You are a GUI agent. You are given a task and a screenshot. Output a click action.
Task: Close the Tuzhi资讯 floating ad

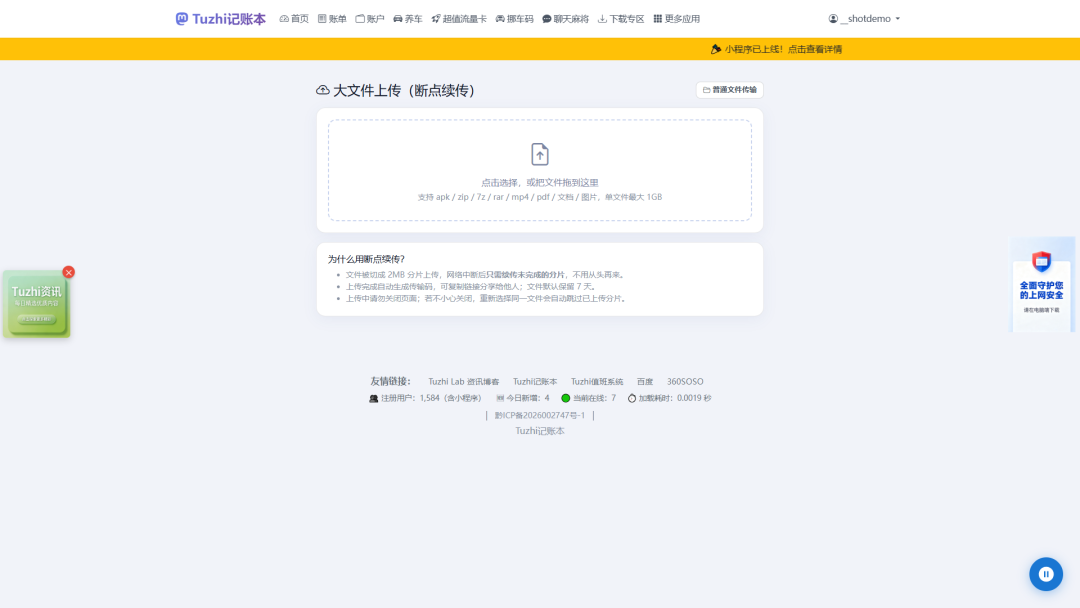68,272
